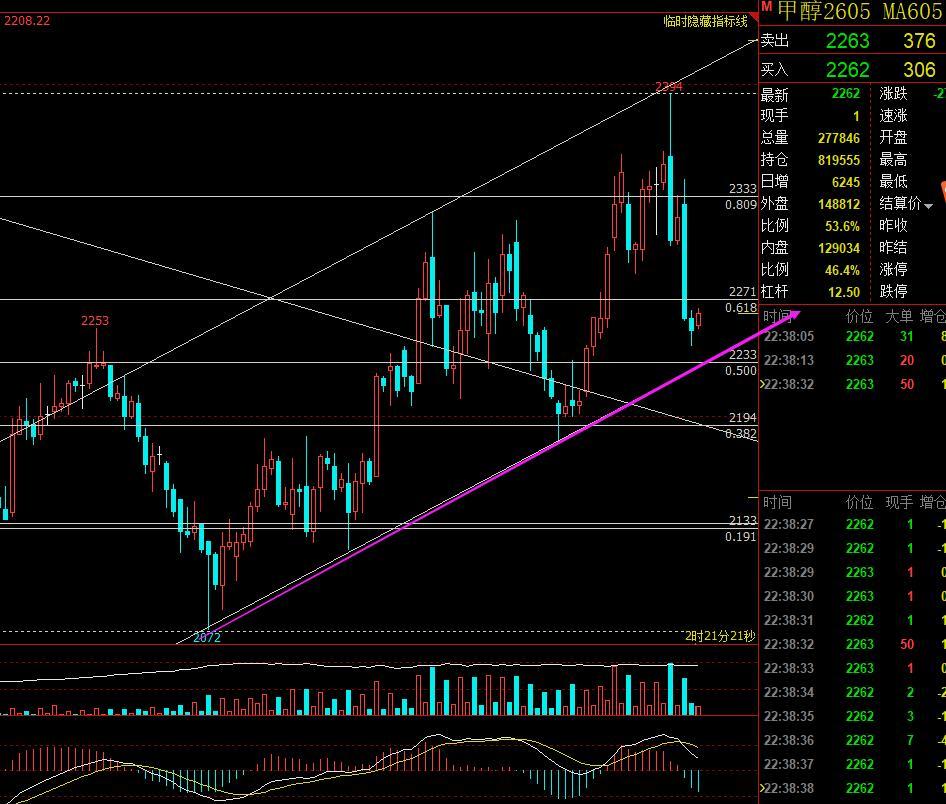The height and width of the screenshot is (804, 946).
Task: Click the 卖出 sell price 2263
Action: tap(847, 41)
